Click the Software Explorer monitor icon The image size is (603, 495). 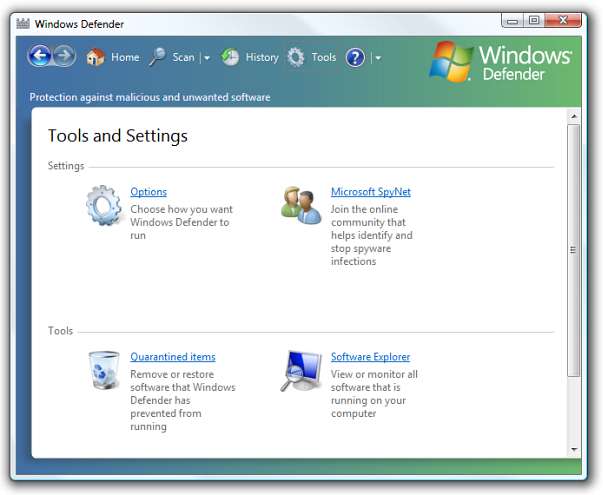click(x=301, y=370)
